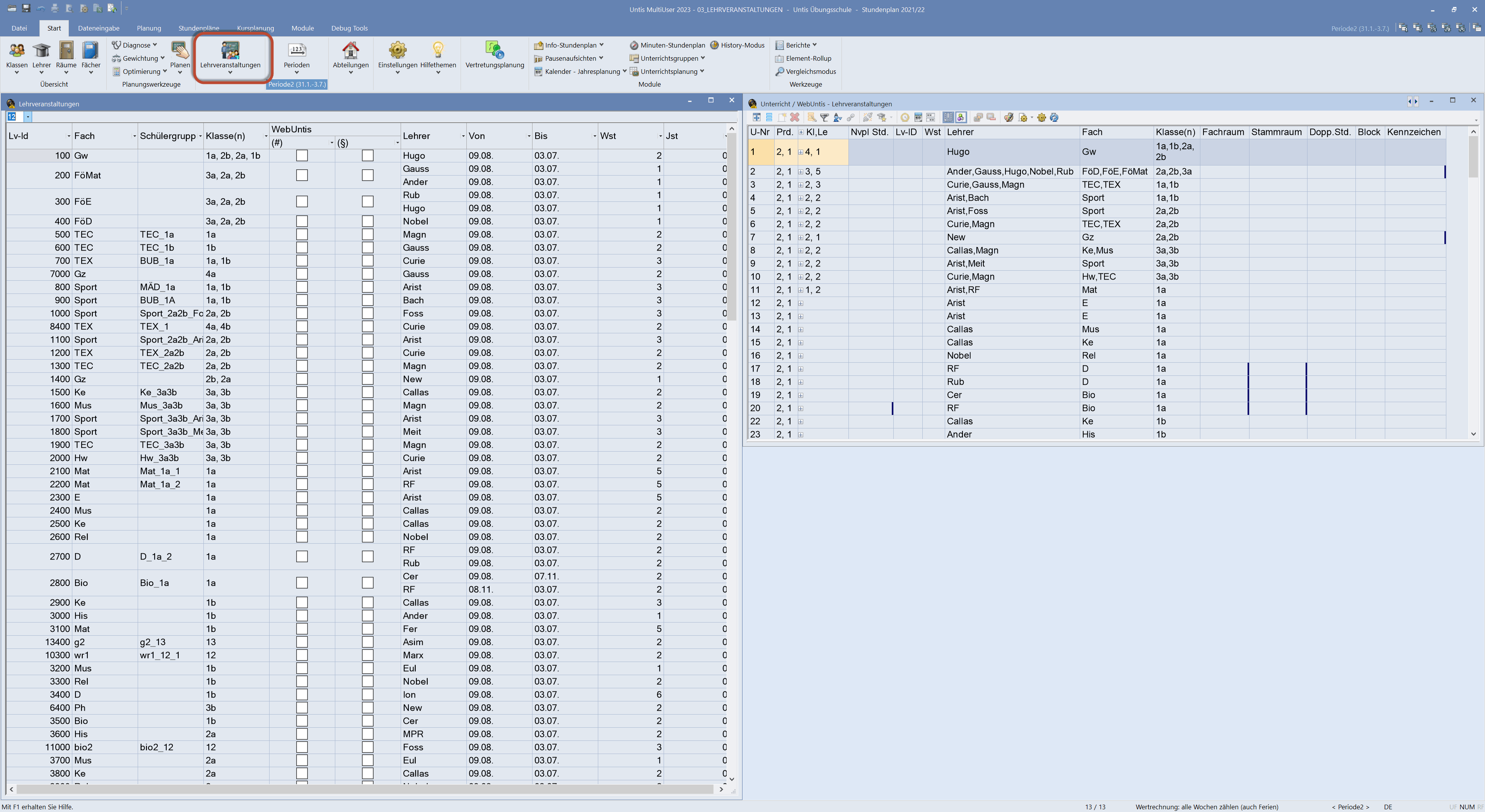
Task: Click the yellow gear settings icon in Unterricht toolbar
Action: pyautogui.click(x=1041, y=118)
